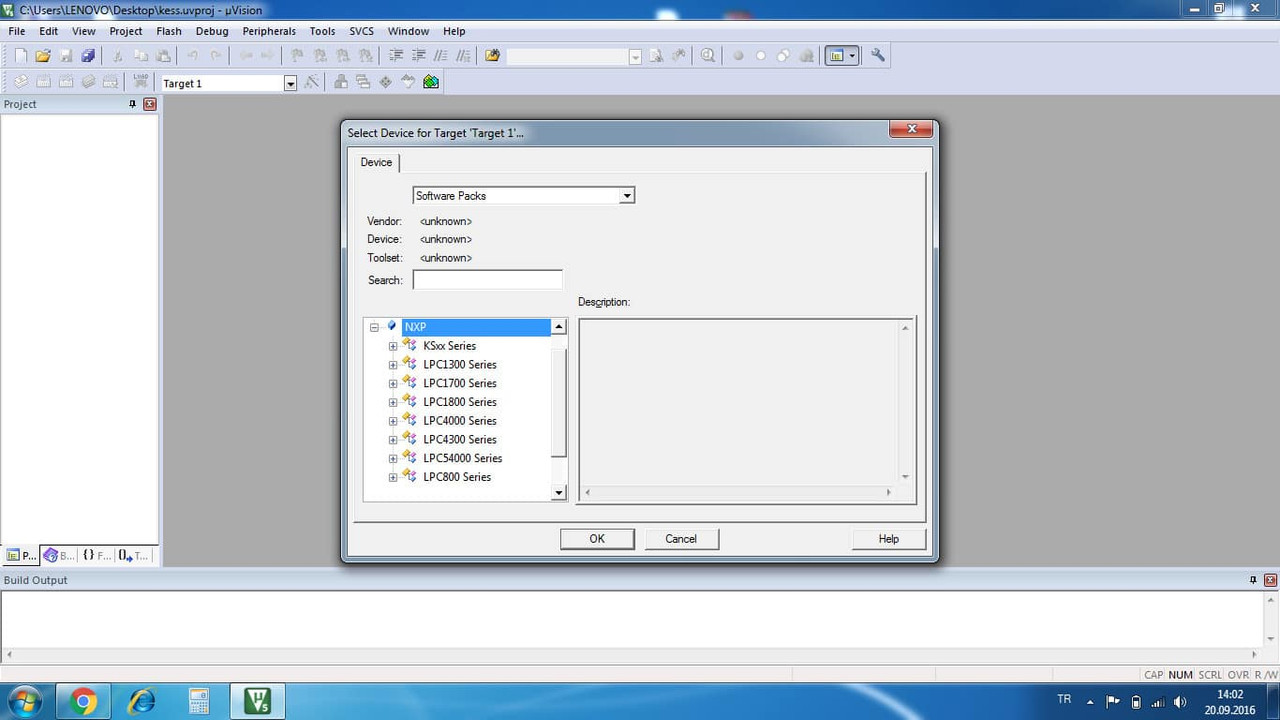Open the Calculator from the taskbar

(x=199, y=702)
